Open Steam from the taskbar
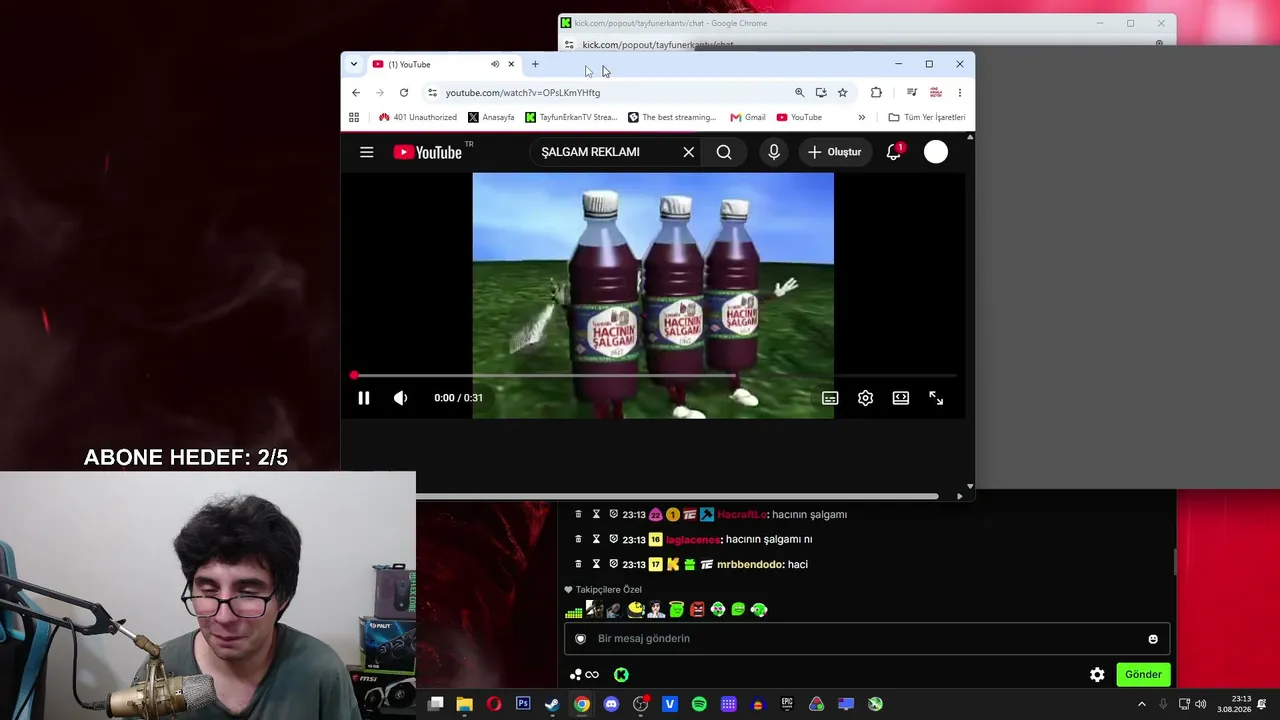Viewport: 1280px width, 720px height. tap(552, 704)
